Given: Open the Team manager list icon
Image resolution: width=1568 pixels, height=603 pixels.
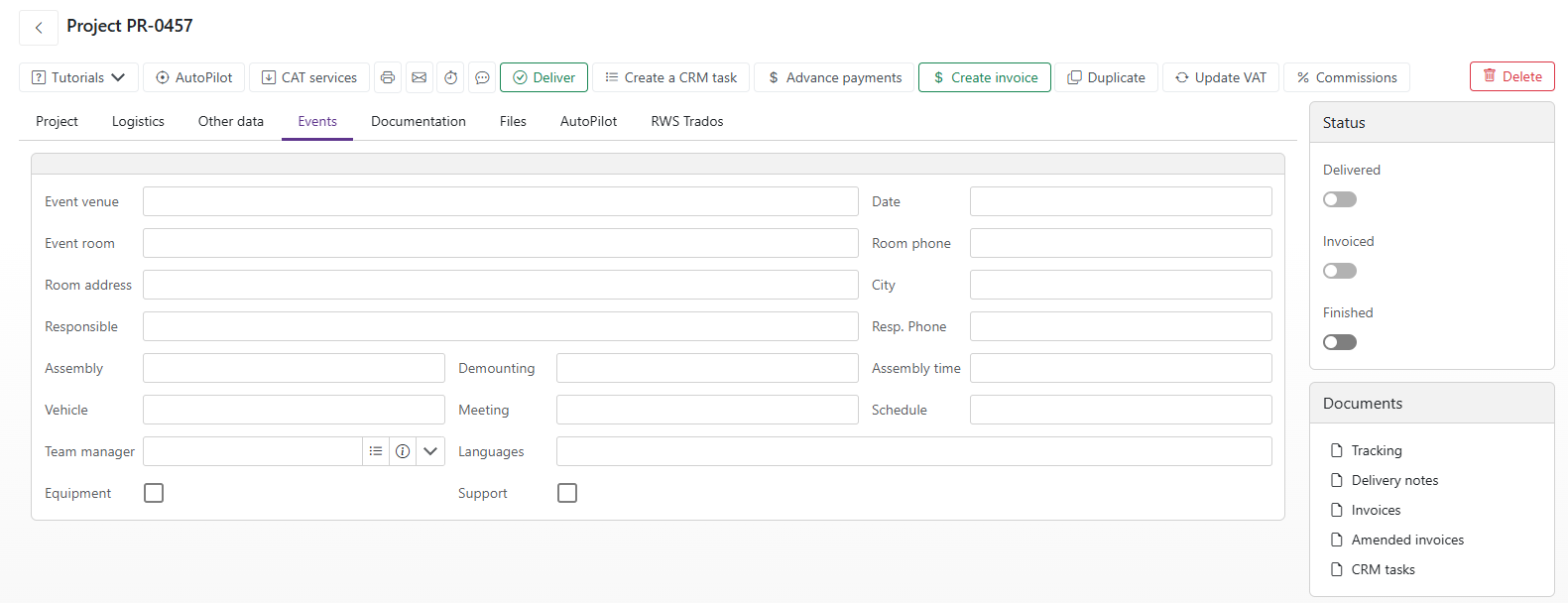Looking at the screenshot, I should pyautogui.click(x=376, y=451).
